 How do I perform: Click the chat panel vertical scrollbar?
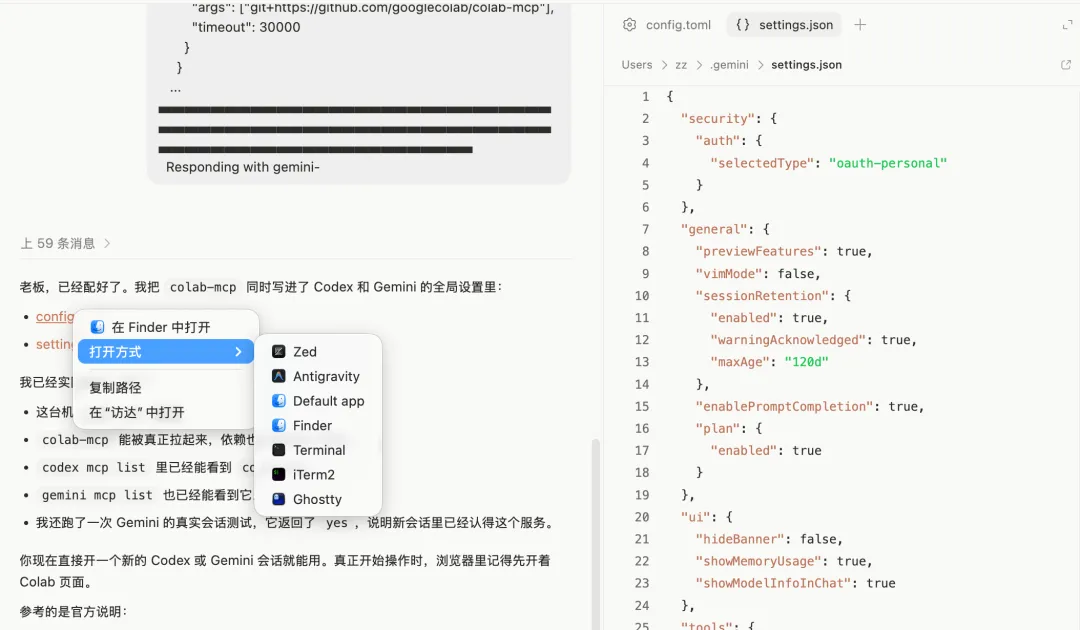coord(596,534)
